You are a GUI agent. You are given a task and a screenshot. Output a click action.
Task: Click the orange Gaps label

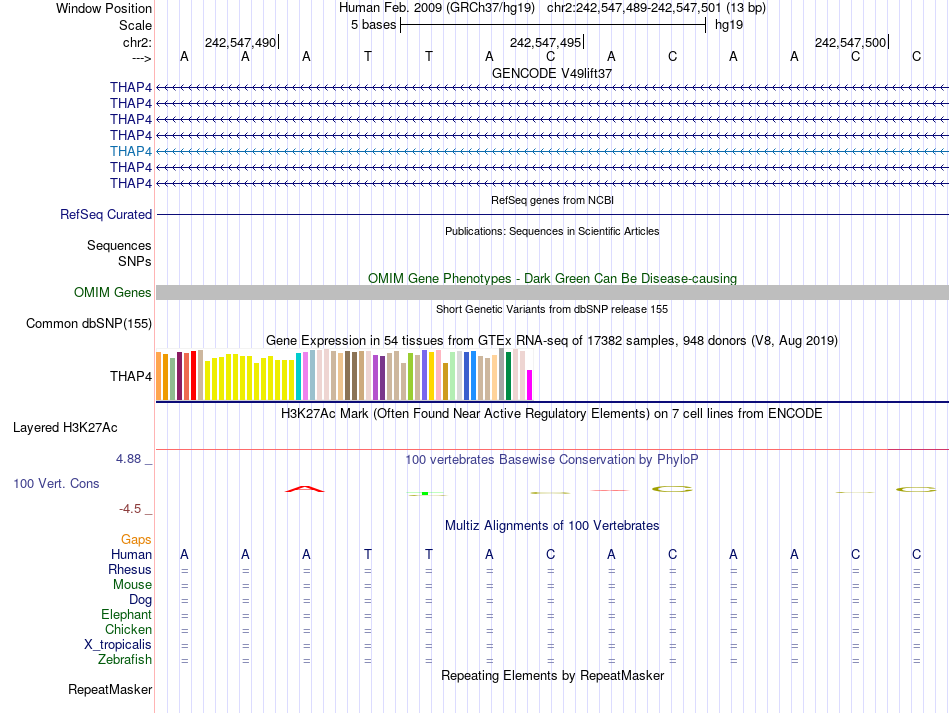pos(136,539)
